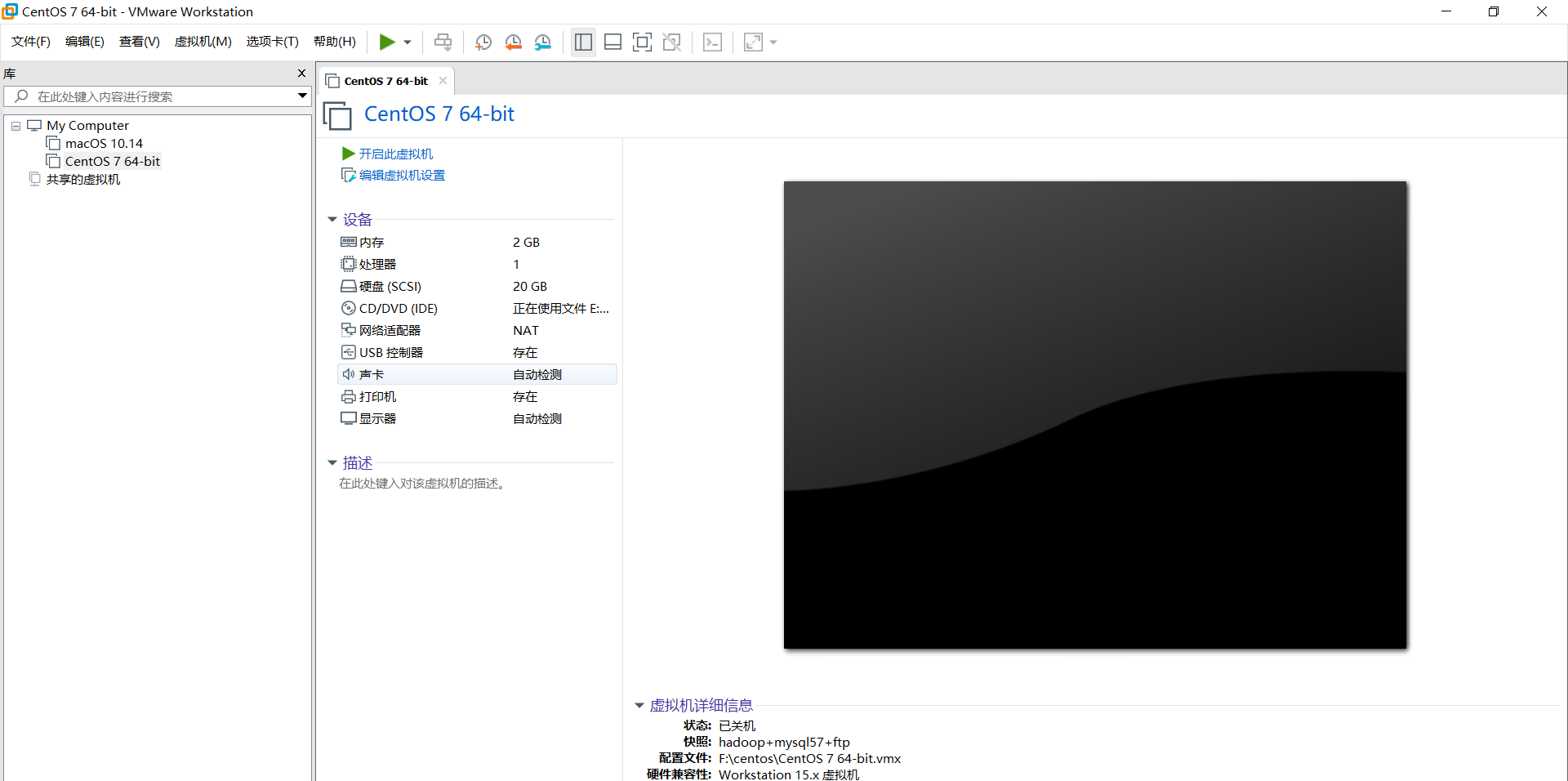
Task: Open the library search filter dropdown
Action: 302,96
